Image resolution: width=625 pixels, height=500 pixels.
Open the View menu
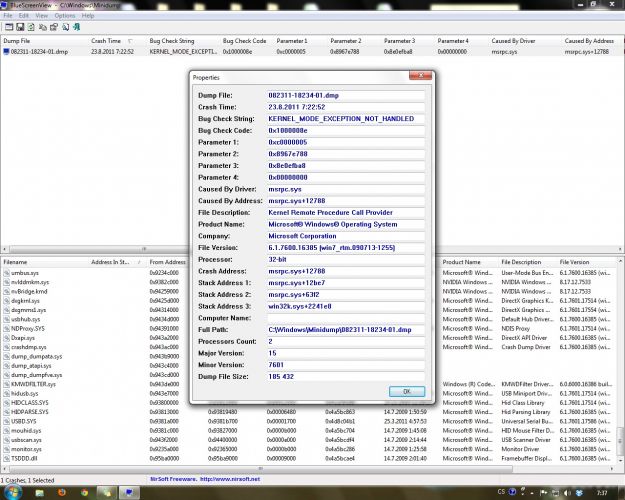coord(41,16)
